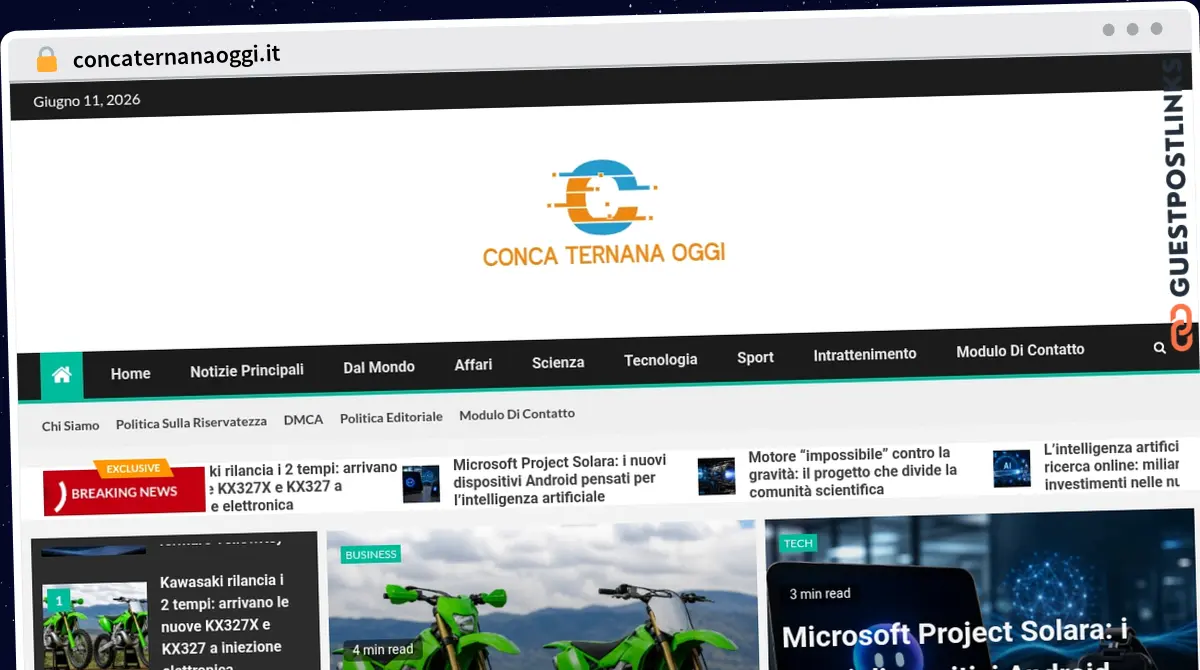Viewport: 1200px width, 670px height.
Task: Click the BUSINESS category tag
Action: (x=371, y=554)
